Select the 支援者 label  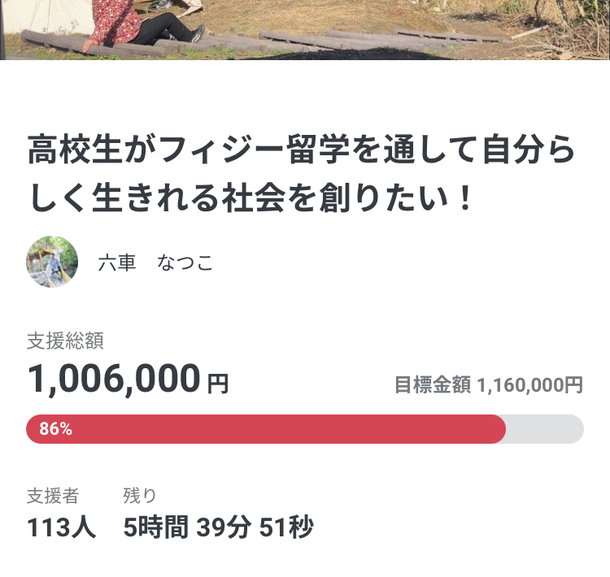[x=53, y=495]
